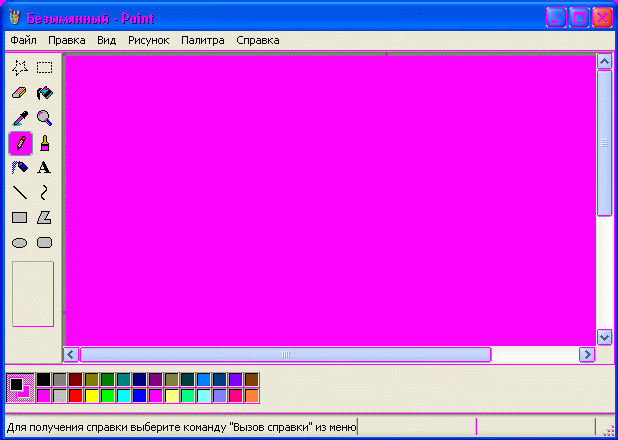
Task: Pick the orange swatch
Action: [252, 395]
